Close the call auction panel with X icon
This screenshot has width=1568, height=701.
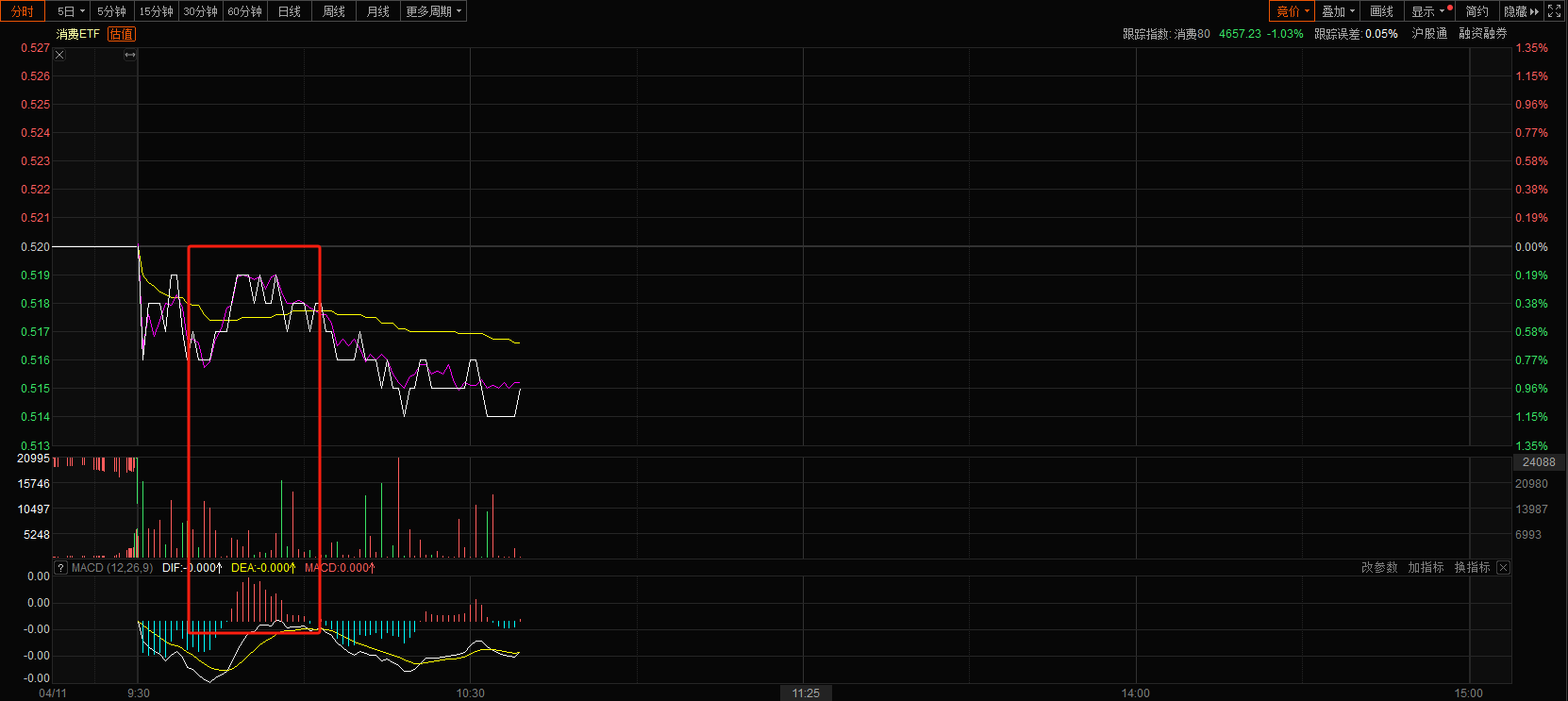(59, 55)
